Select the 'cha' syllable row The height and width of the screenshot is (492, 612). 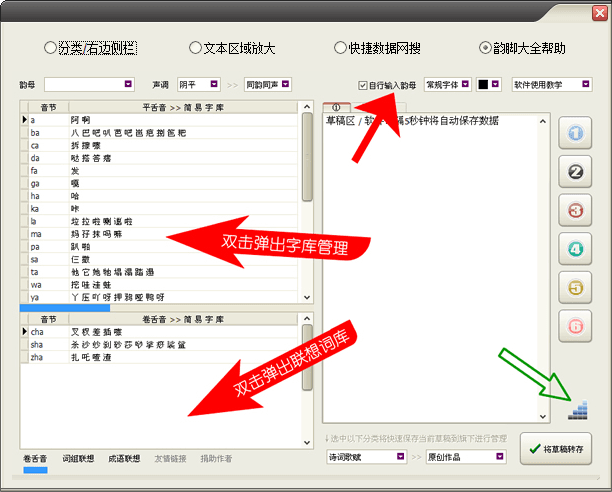[161, 332]
